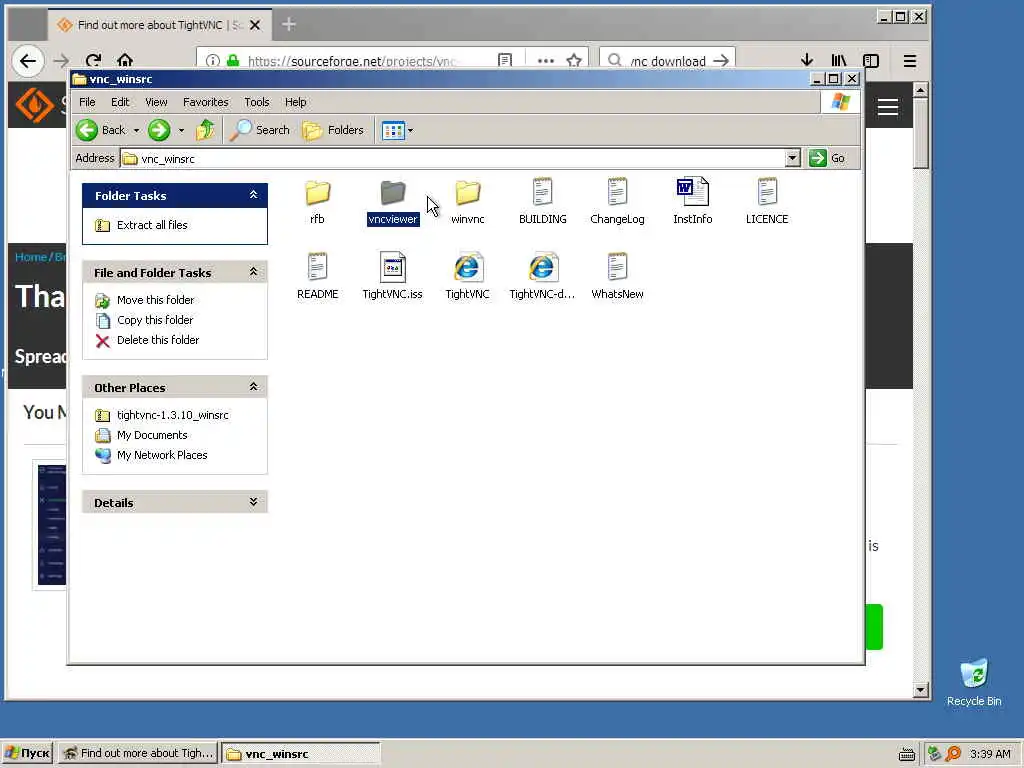Select the TightVNC Internet shortcut file
1024x768 pixels.
tap(468, 276)
